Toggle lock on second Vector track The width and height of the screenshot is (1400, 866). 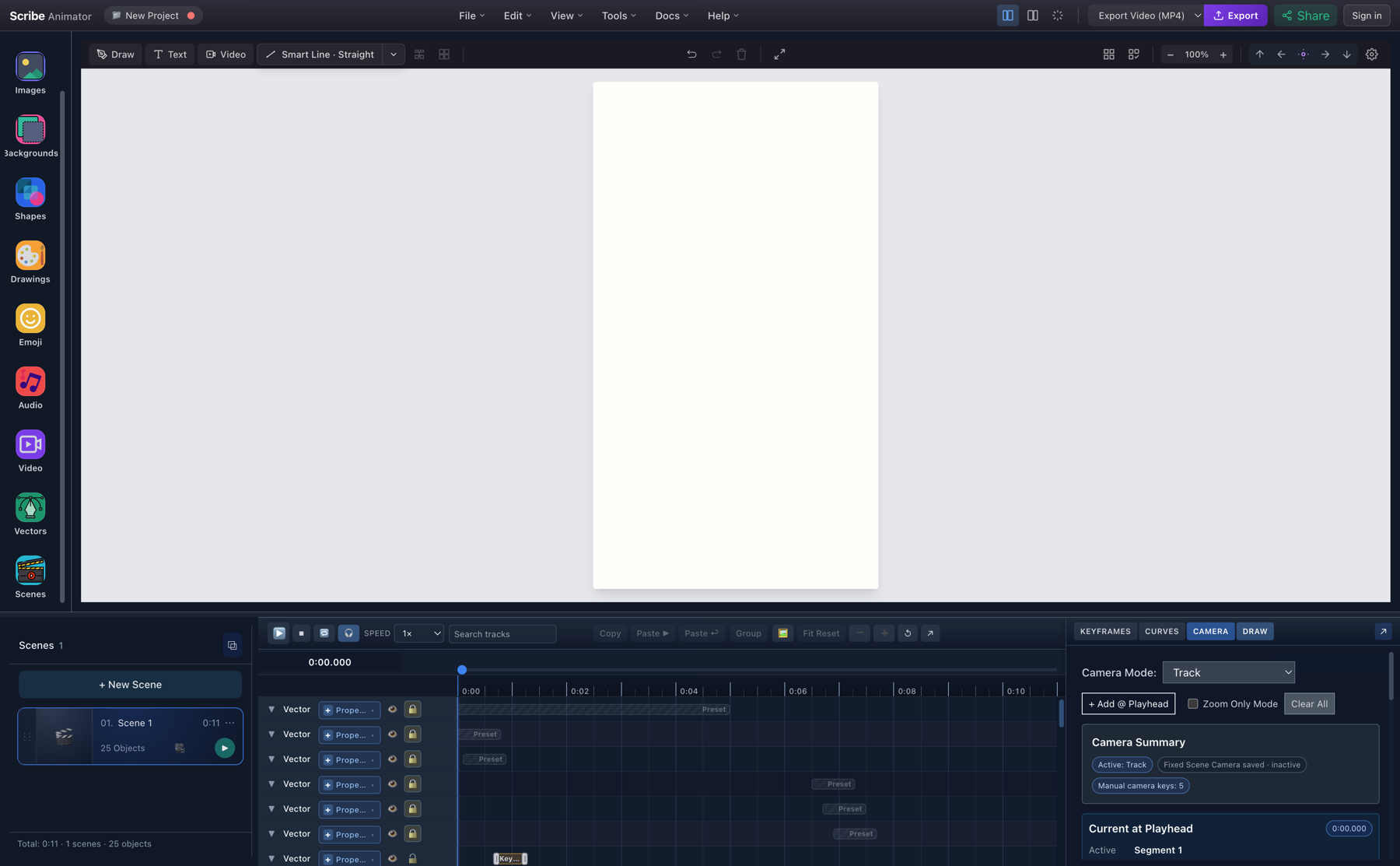tap(412, 735)
